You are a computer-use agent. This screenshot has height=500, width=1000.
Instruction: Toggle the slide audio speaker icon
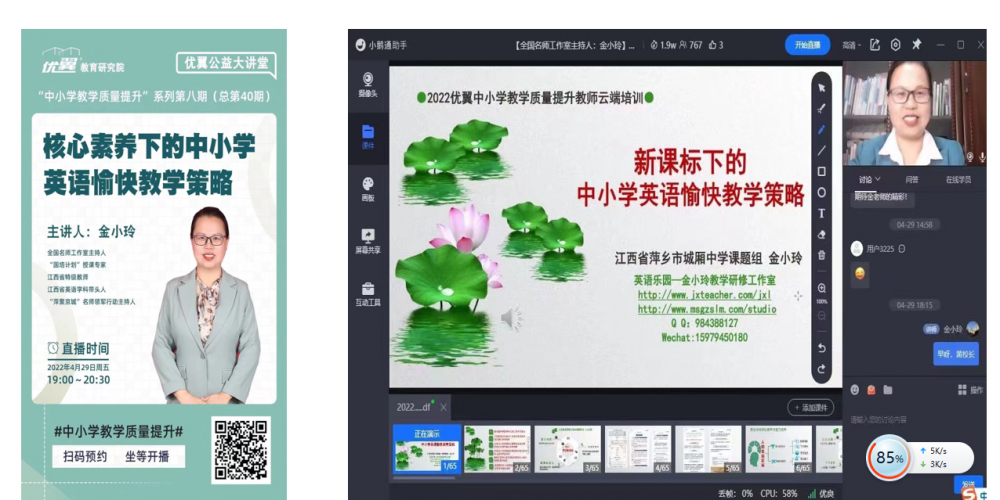coord(511,319)
